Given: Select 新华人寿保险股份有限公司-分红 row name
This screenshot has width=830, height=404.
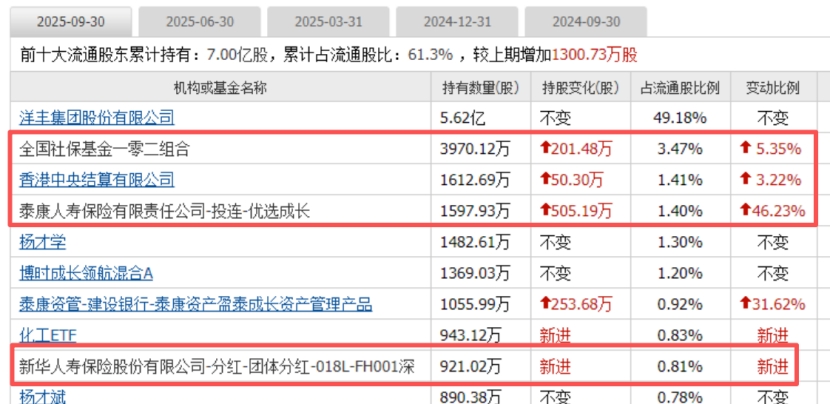Looking at the screenshot, I should point(216,366).
